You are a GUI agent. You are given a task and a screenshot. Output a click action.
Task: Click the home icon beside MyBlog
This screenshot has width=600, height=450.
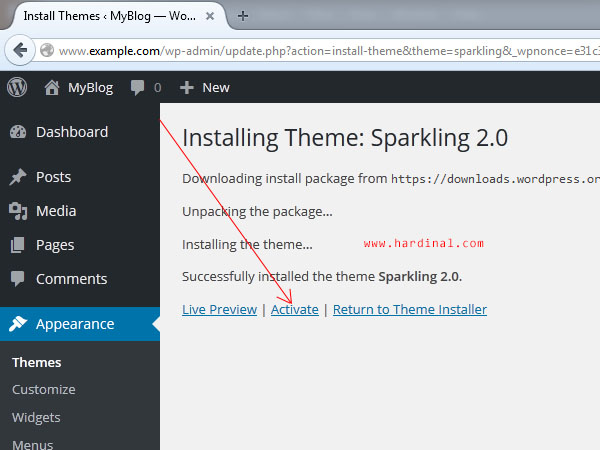(x=52, y=87)
